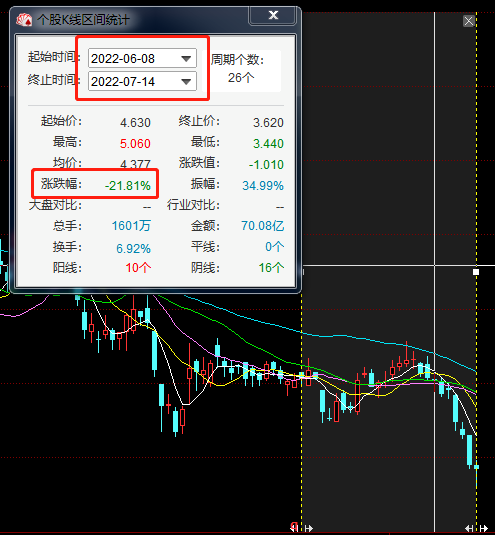Click the white square marker on crosshair line

click(x=476, y=272)
